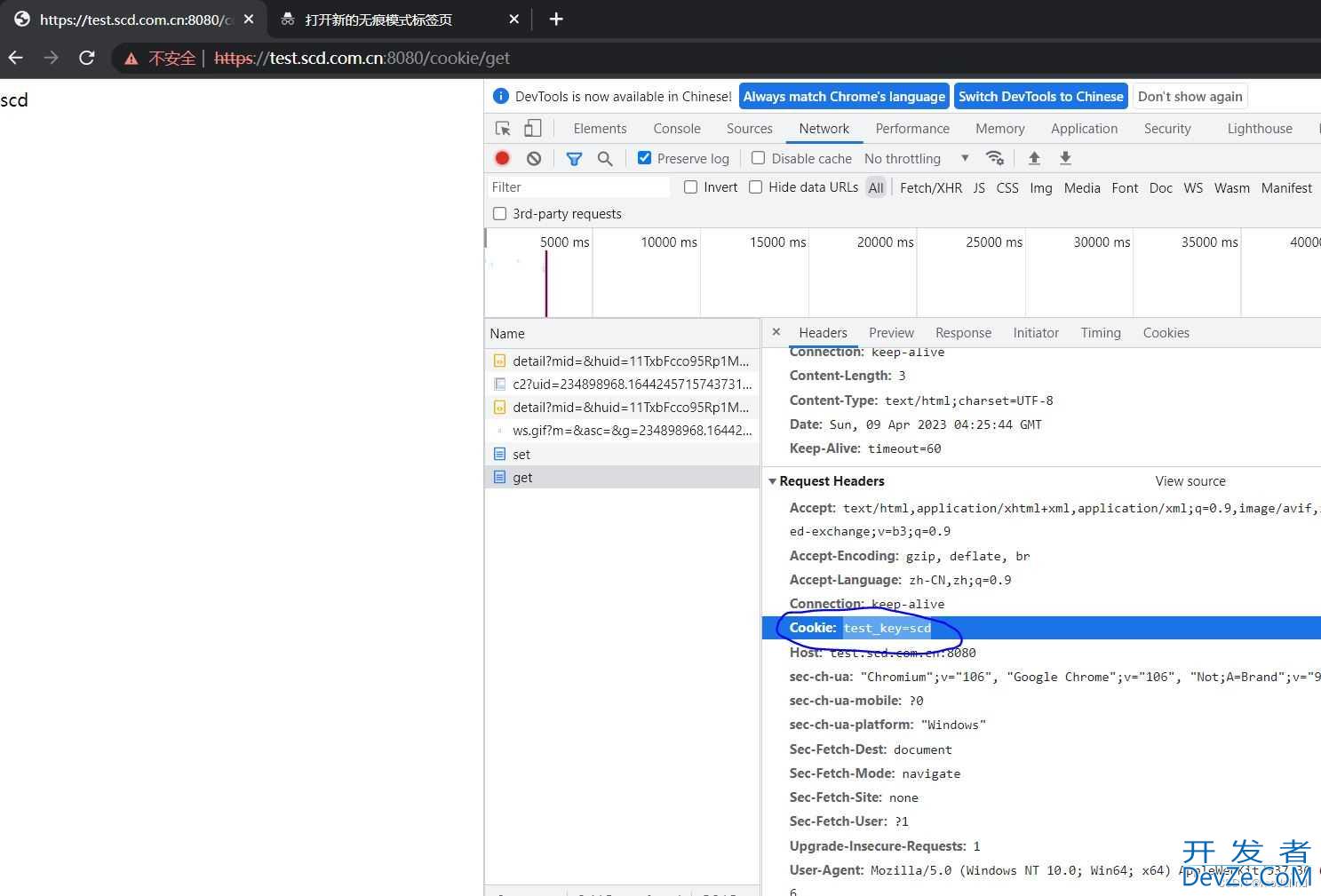Activate the inspect element picker icon
The image size is (1321, 896).
(503, 129)
